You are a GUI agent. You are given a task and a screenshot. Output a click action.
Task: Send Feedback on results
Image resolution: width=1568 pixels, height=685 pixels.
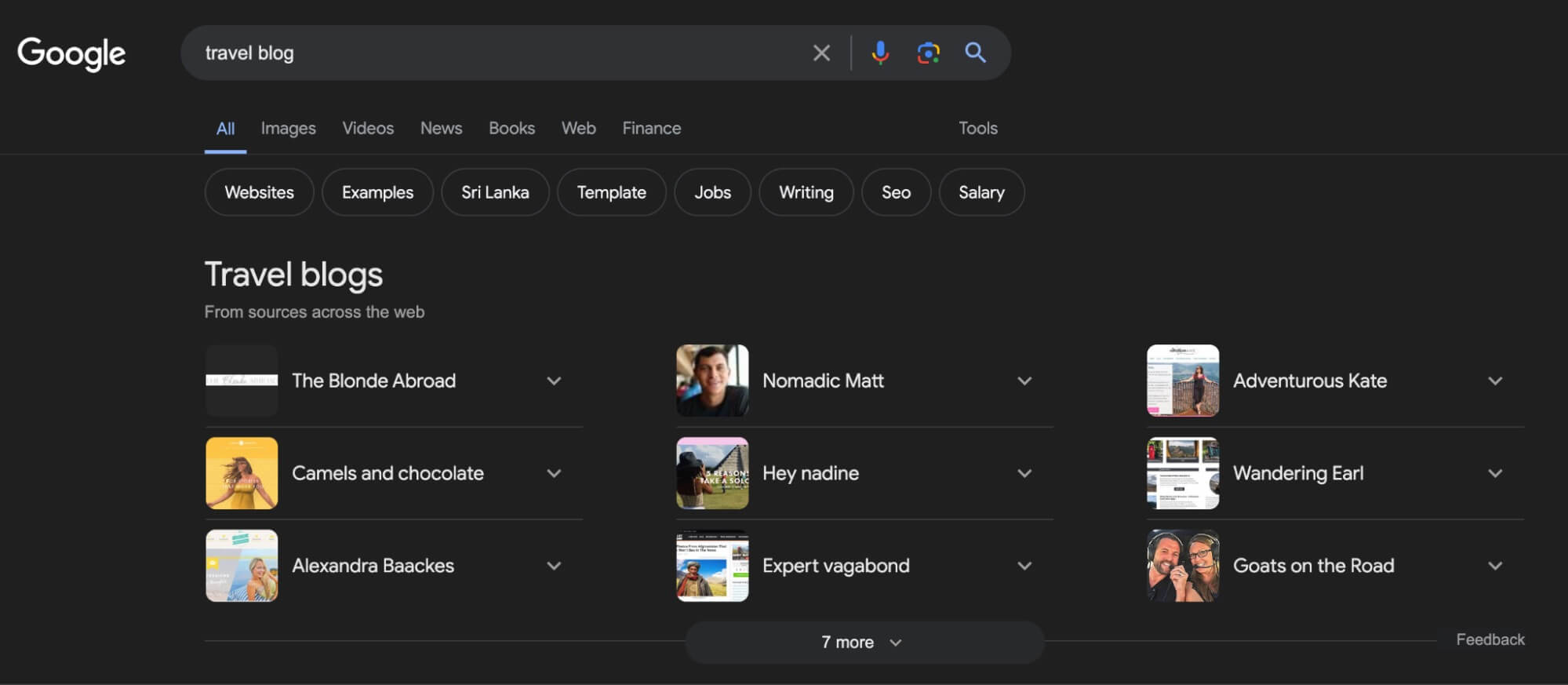1490,639
